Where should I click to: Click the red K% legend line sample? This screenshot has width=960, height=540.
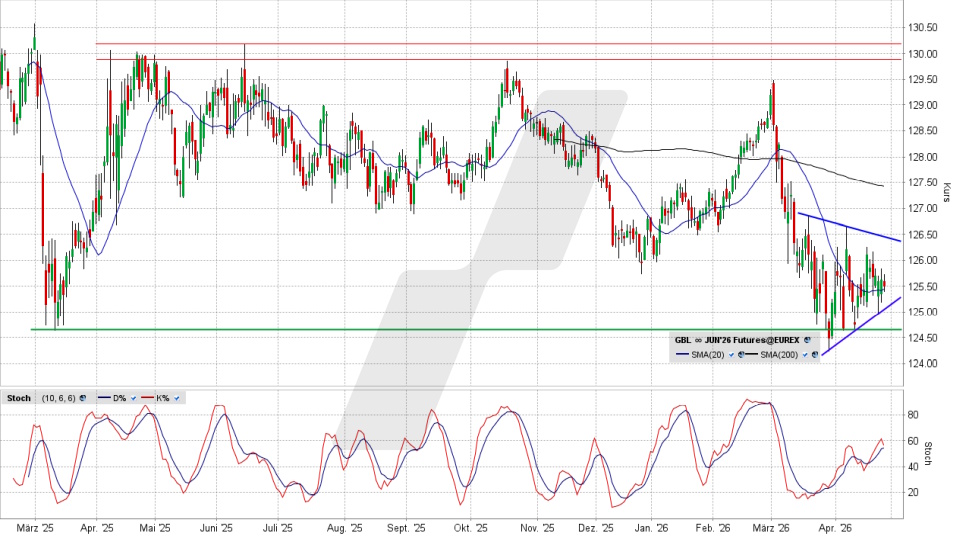click(146, 398)
